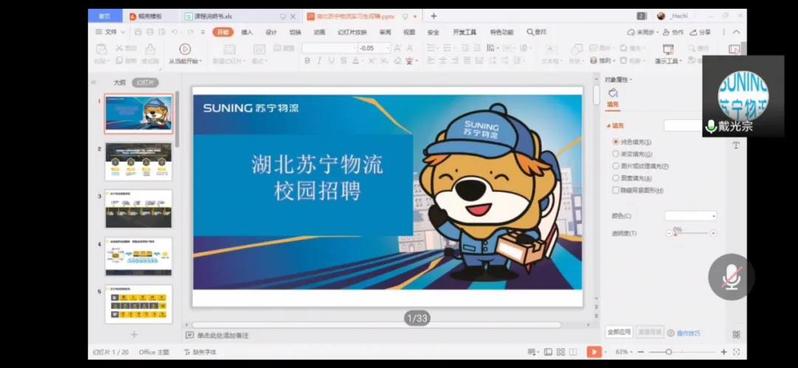Click the 从当前开始 play icon
This screenshot has width=798, height=368.
(x=185, y=49)
